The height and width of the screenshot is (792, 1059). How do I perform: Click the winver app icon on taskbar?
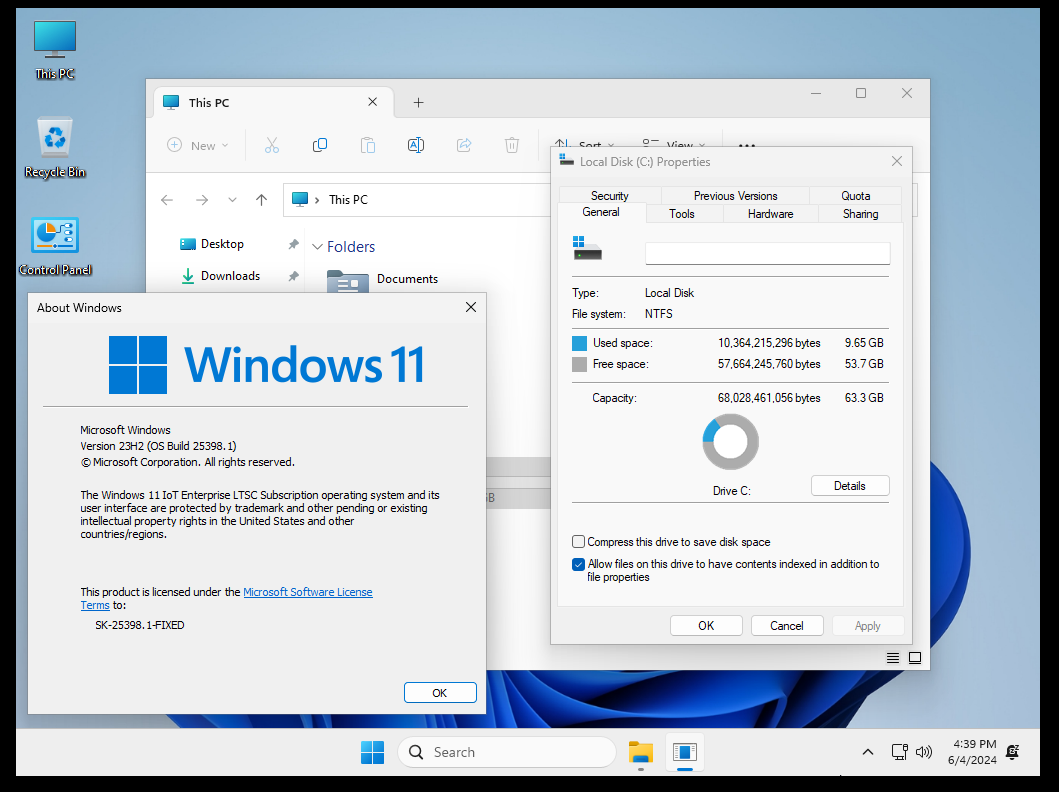click(685, 752)
